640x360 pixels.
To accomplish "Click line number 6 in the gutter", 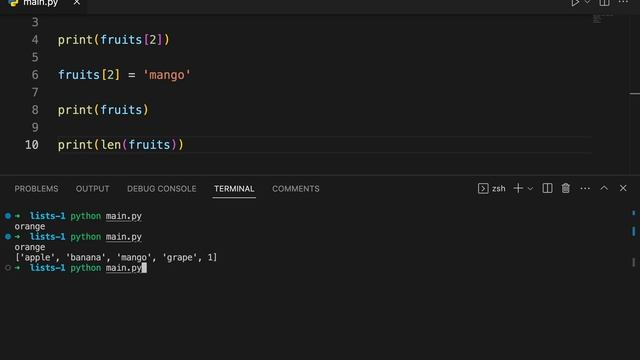I will [35, 75].
